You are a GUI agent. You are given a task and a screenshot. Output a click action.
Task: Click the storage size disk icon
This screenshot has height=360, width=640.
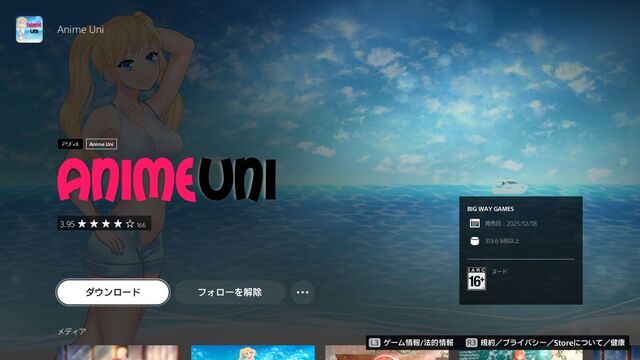[474, 241]
